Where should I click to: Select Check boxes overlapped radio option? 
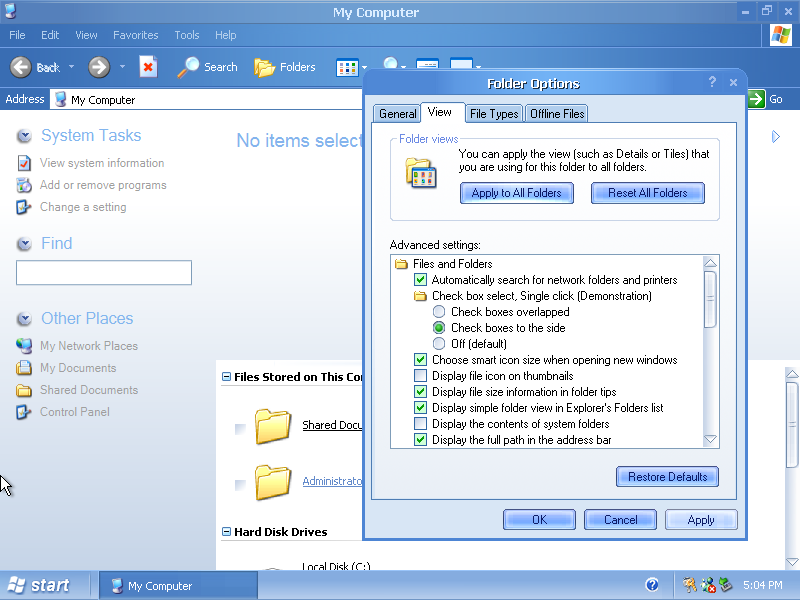pos(439,312)
